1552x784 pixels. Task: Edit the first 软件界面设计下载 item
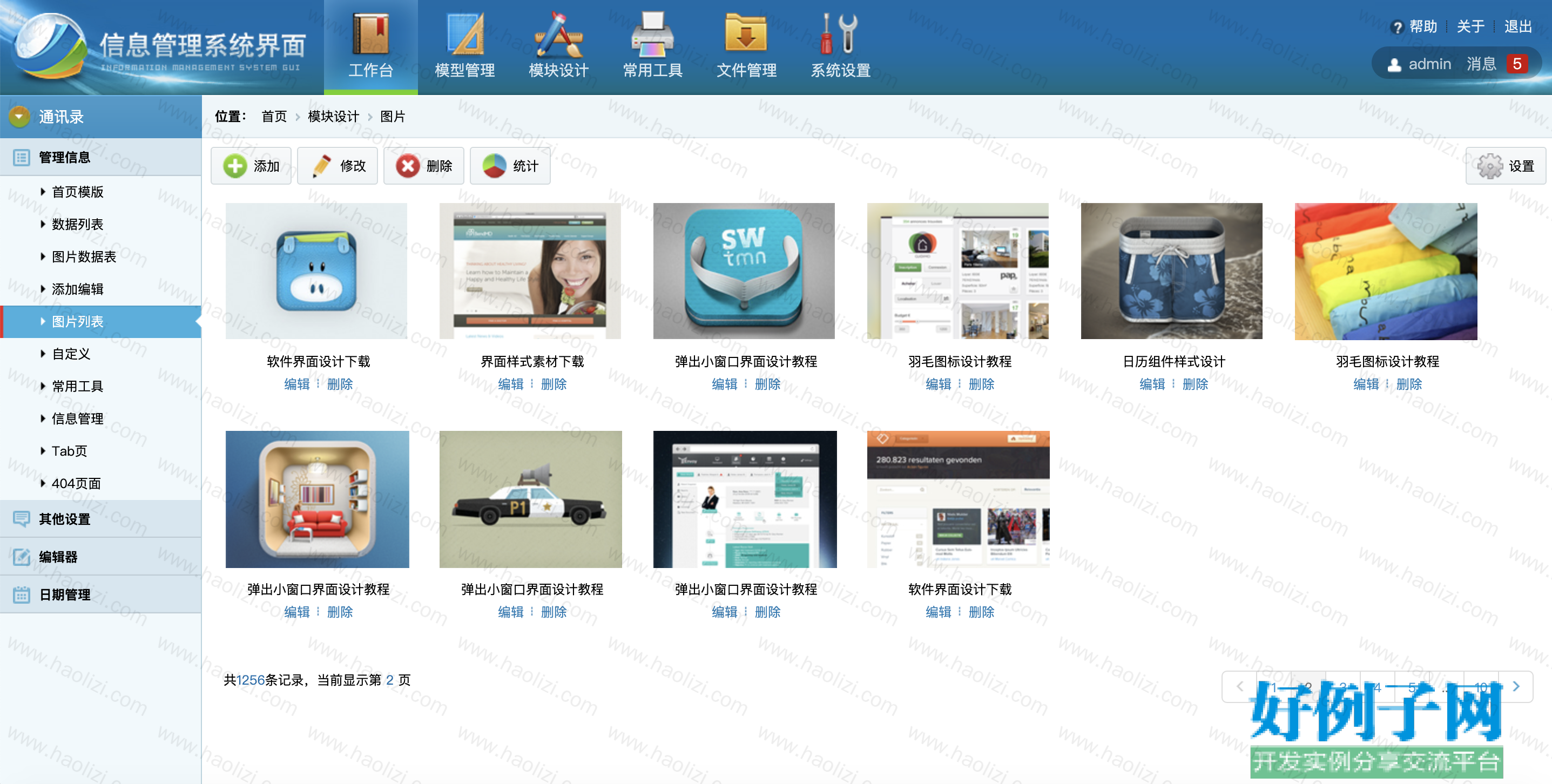pos(296,384)
